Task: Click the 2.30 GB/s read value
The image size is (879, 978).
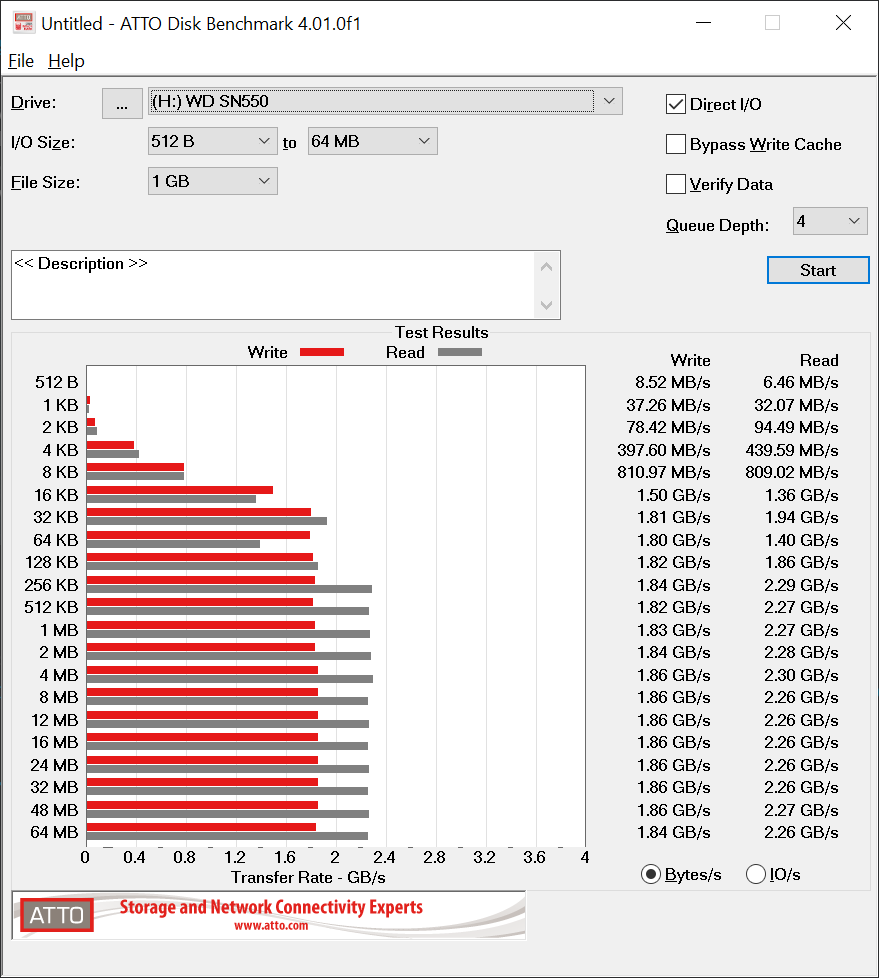Action: pyautogui.click(x=802, y=675)
